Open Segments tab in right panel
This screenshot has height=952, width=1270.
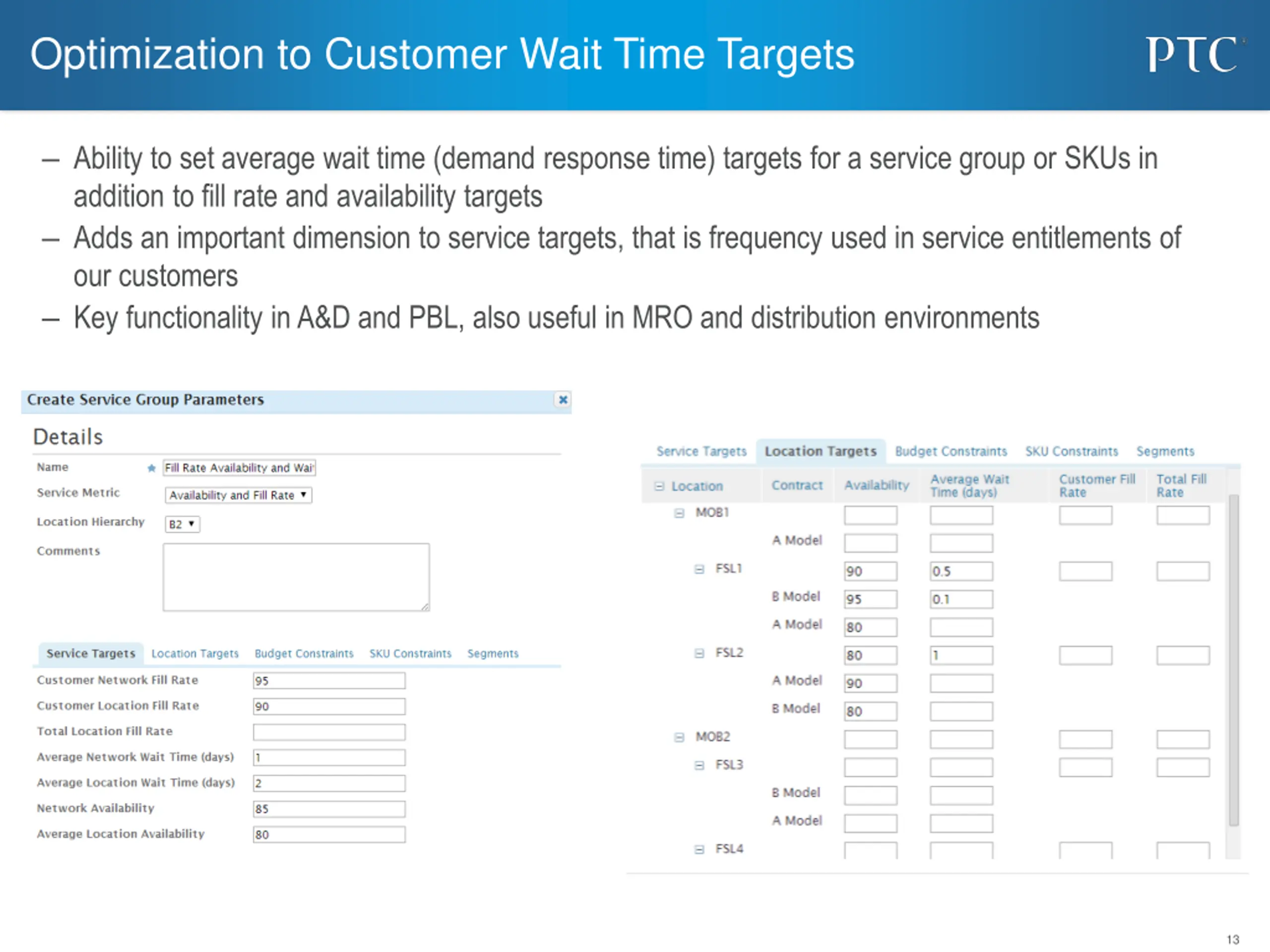[1165, 451]
